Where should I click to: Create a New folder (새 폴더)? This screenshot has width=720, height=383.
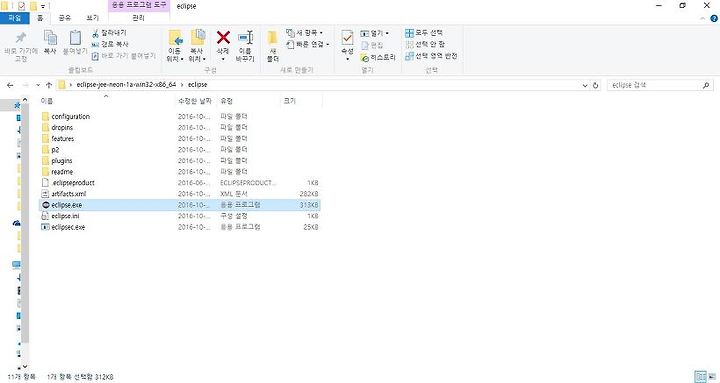click(x=273, y=46)
